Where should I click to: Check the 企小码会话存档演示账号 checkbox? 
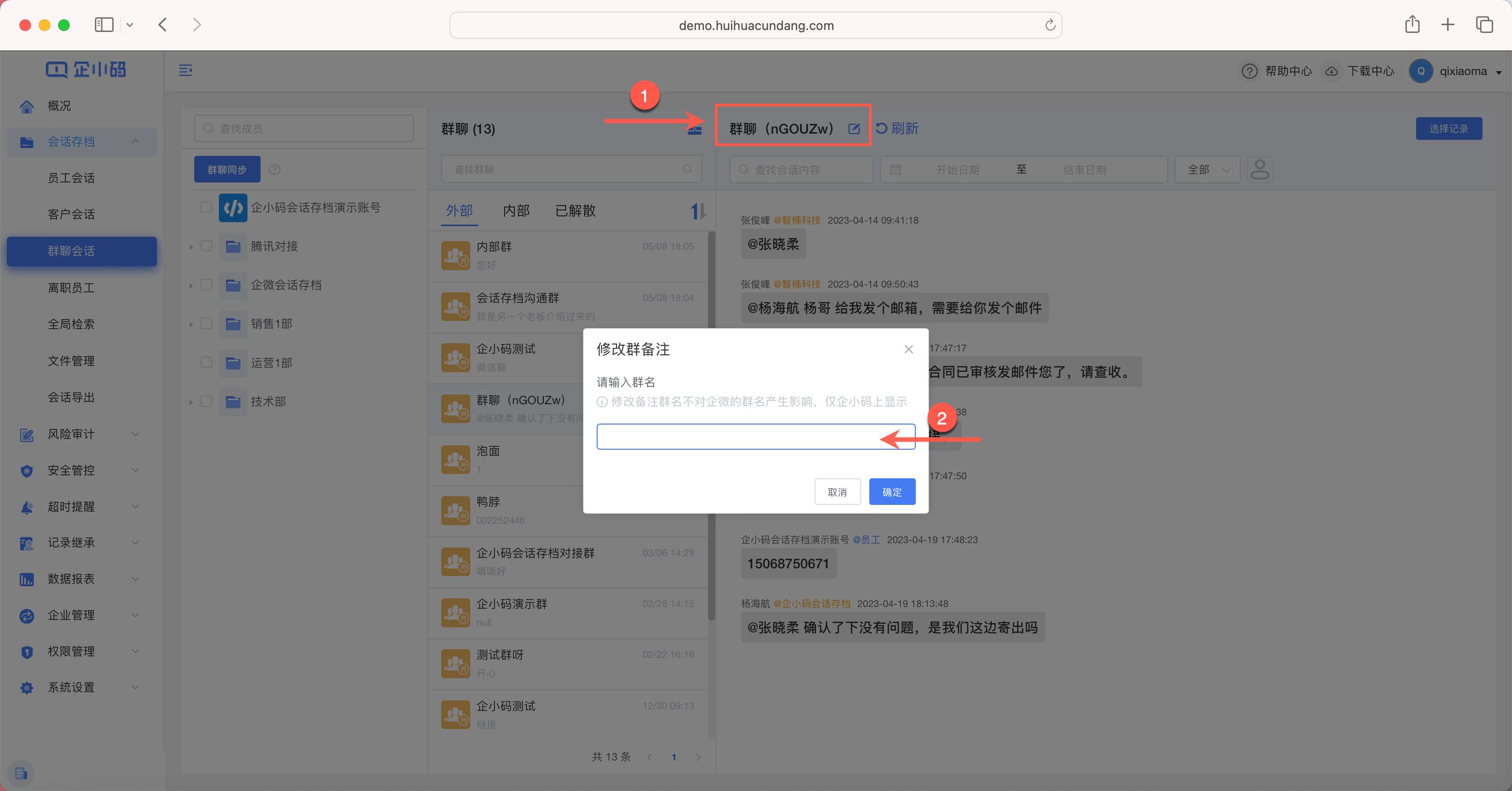click(x=206, y=207)
